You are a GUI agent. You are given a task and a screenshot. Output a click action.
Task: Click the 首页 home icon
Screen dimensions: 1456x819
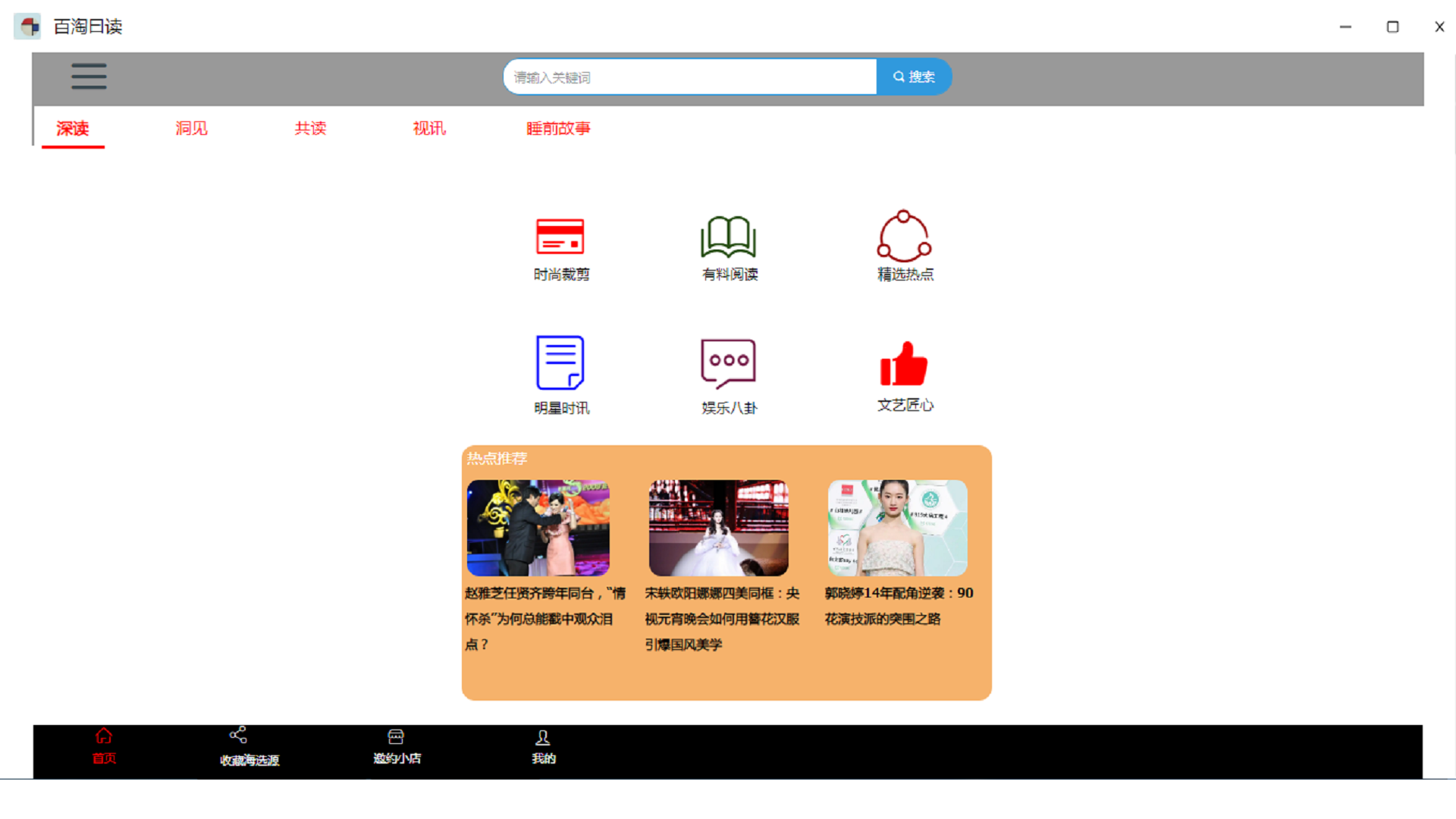pos(104,736)
